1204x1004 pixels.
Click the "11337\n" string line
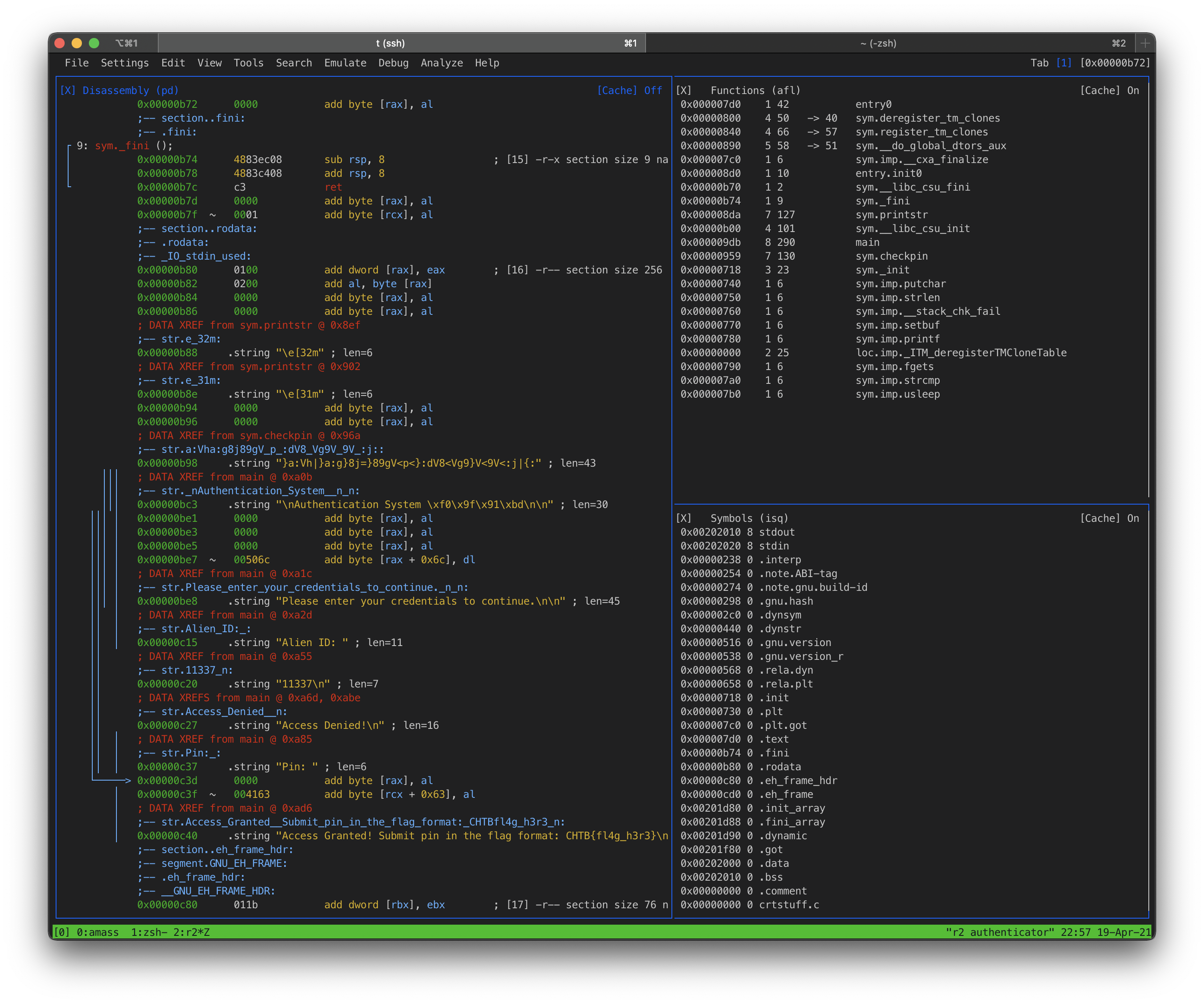coord(257,684)
